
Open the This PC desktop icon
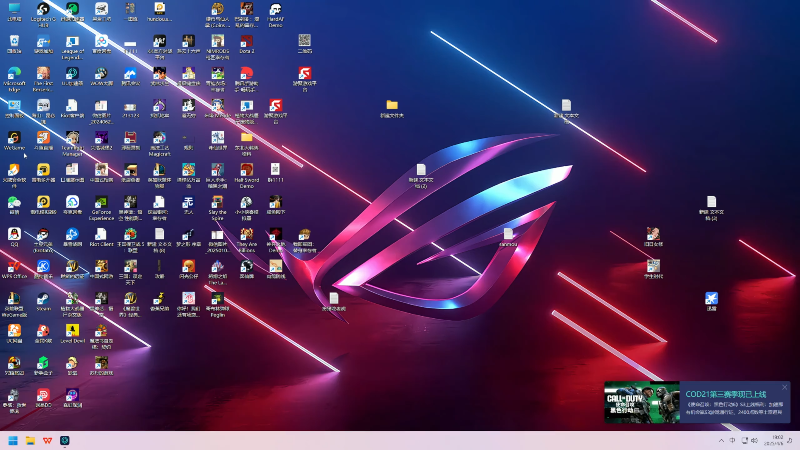tap(14, 12)
